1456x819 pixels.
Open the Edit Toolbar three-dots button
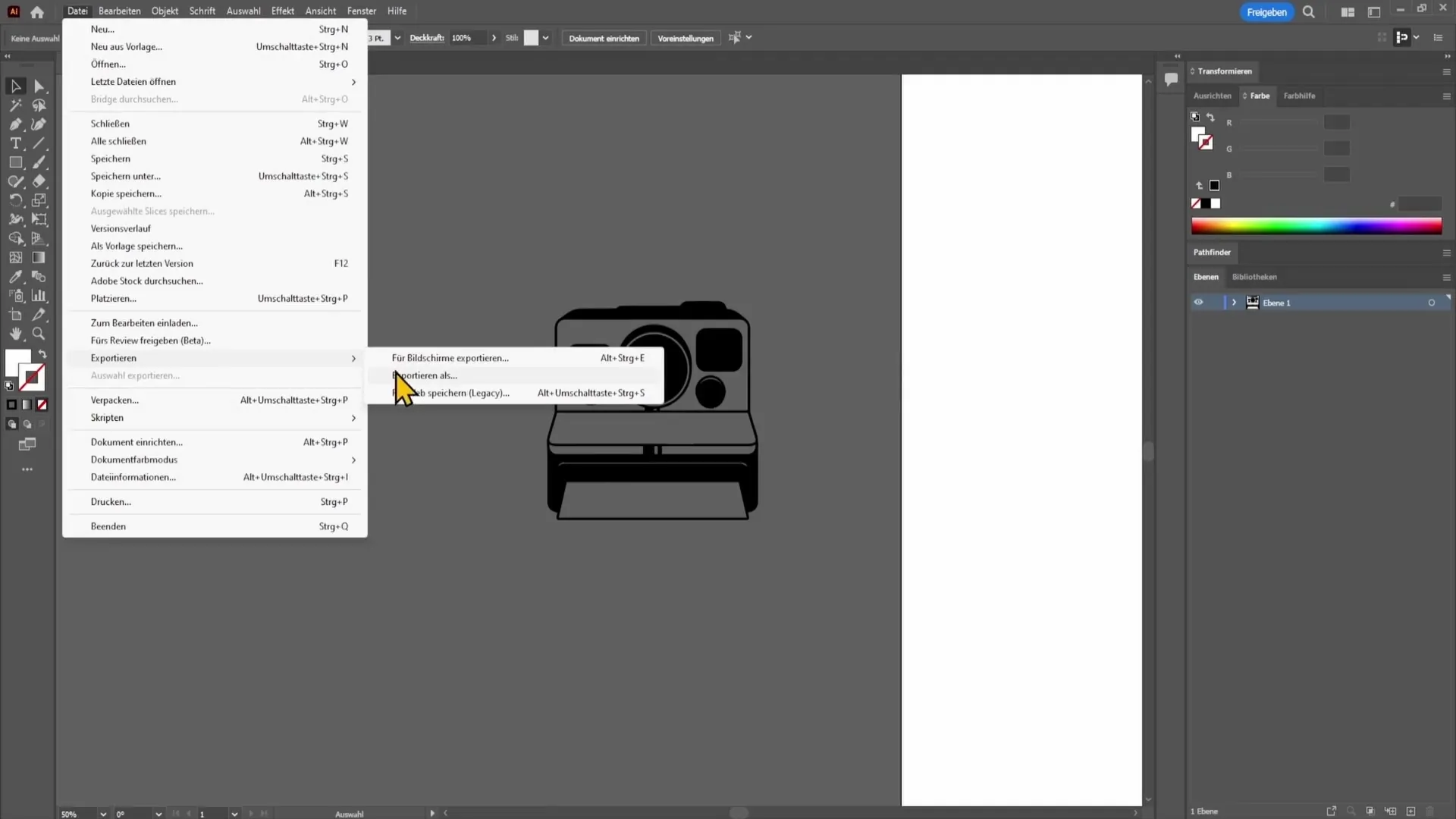coord(27,469)
